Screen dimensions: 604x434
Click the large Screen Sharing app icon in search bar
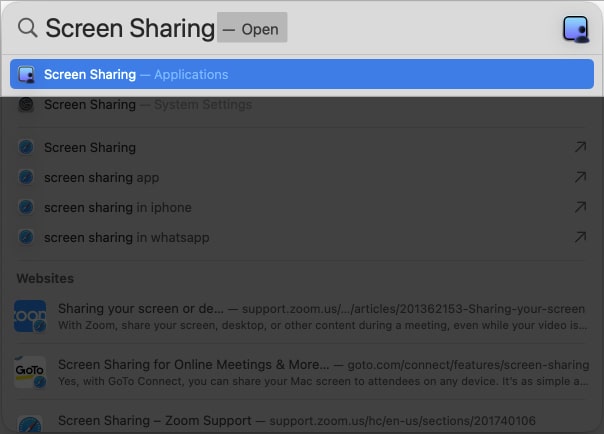point(576,29)
